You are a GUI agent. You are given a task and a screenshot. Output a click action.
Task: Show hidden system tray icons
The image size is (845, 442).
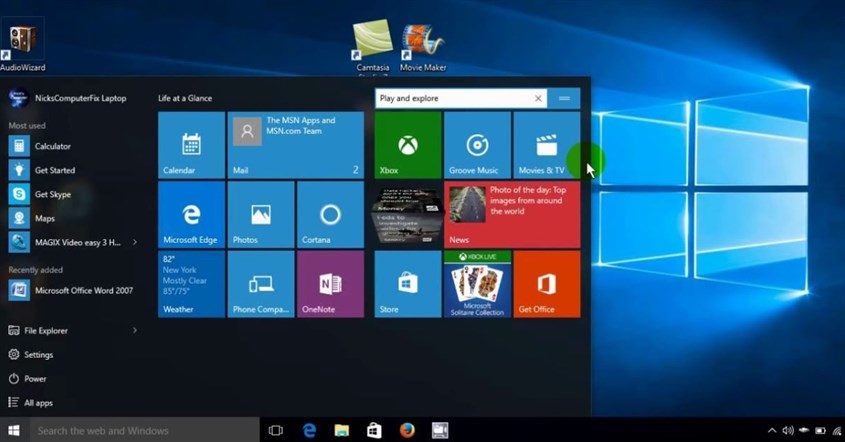[772, 430]
